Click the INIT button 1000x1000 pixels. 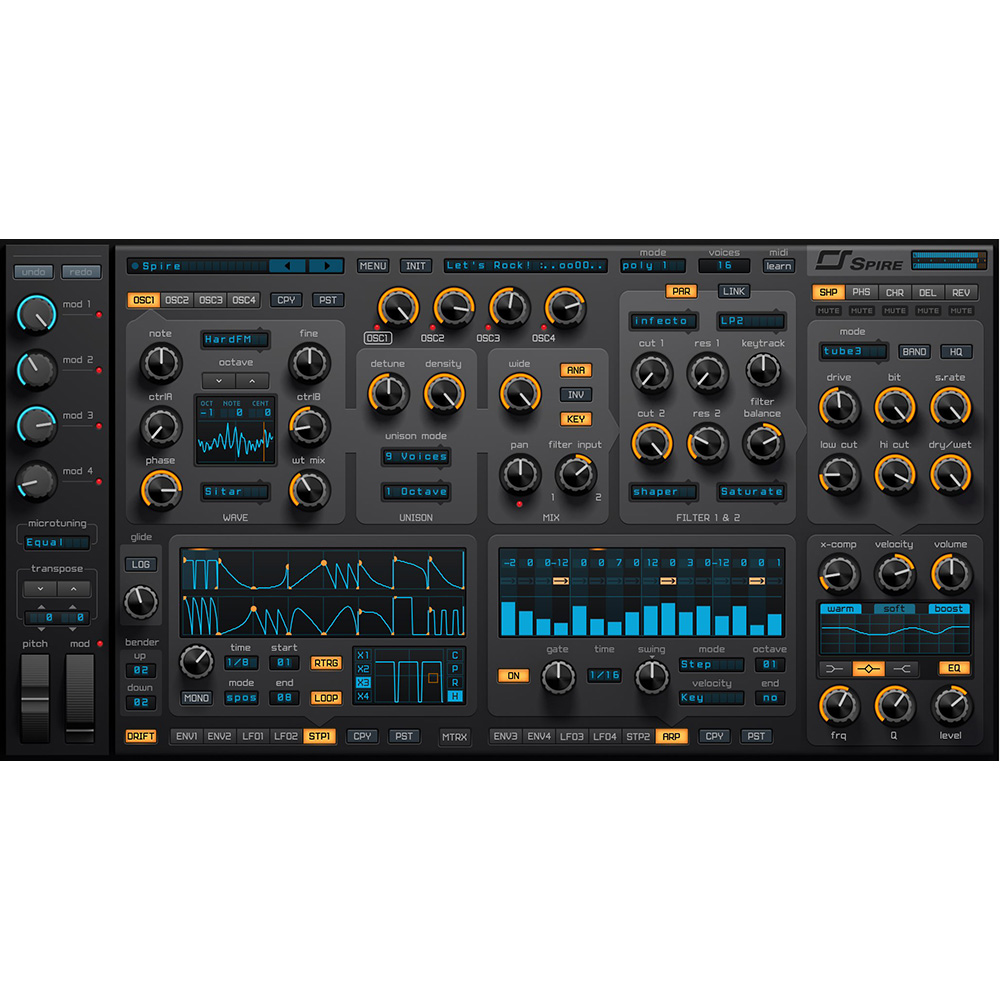(416, 266)
